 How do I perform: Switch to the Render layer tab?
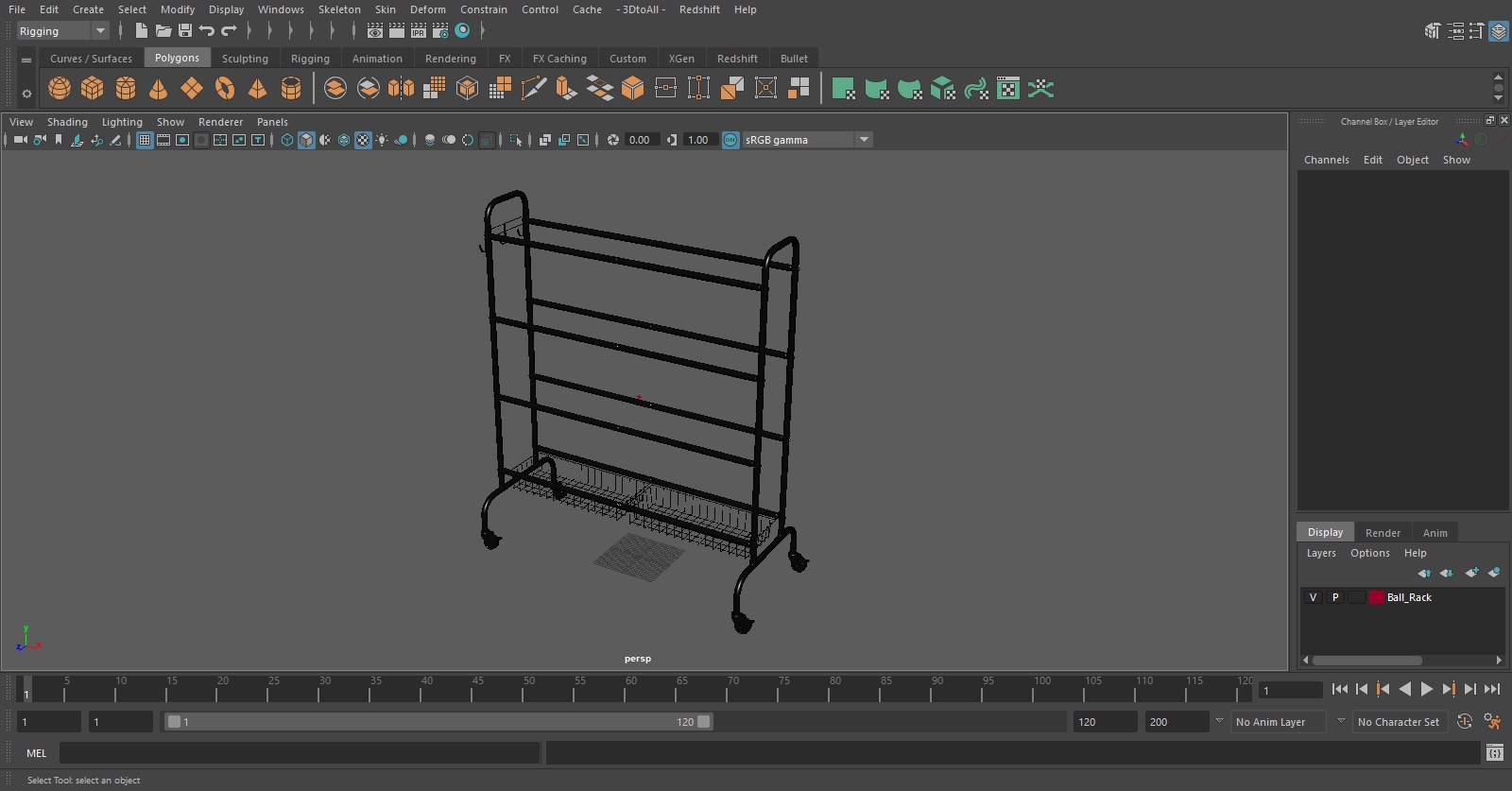[1383, 533]
